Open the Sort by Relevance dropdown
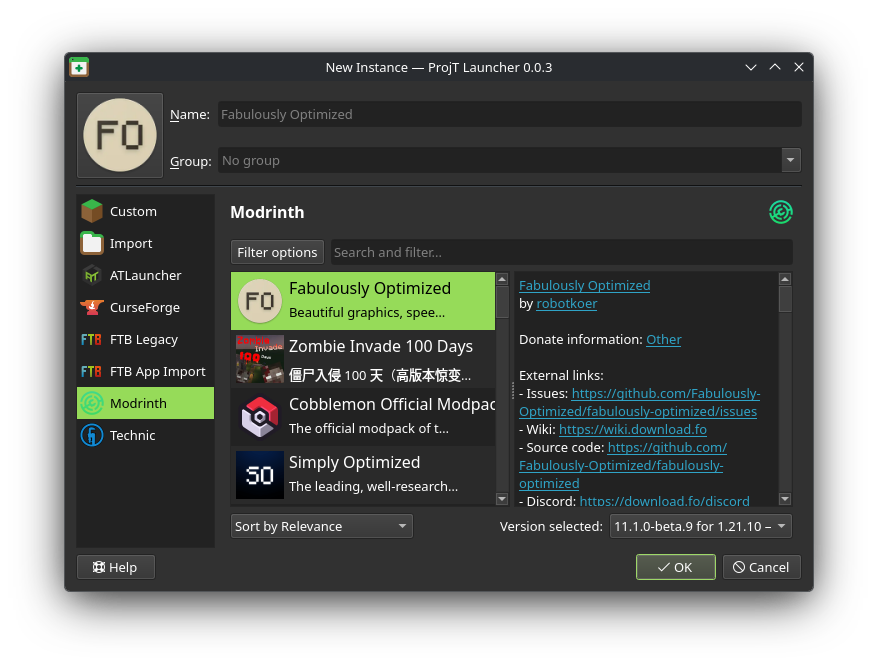This screenshot has width=878, height=668. pyautogui.click(x=320, y=525)
